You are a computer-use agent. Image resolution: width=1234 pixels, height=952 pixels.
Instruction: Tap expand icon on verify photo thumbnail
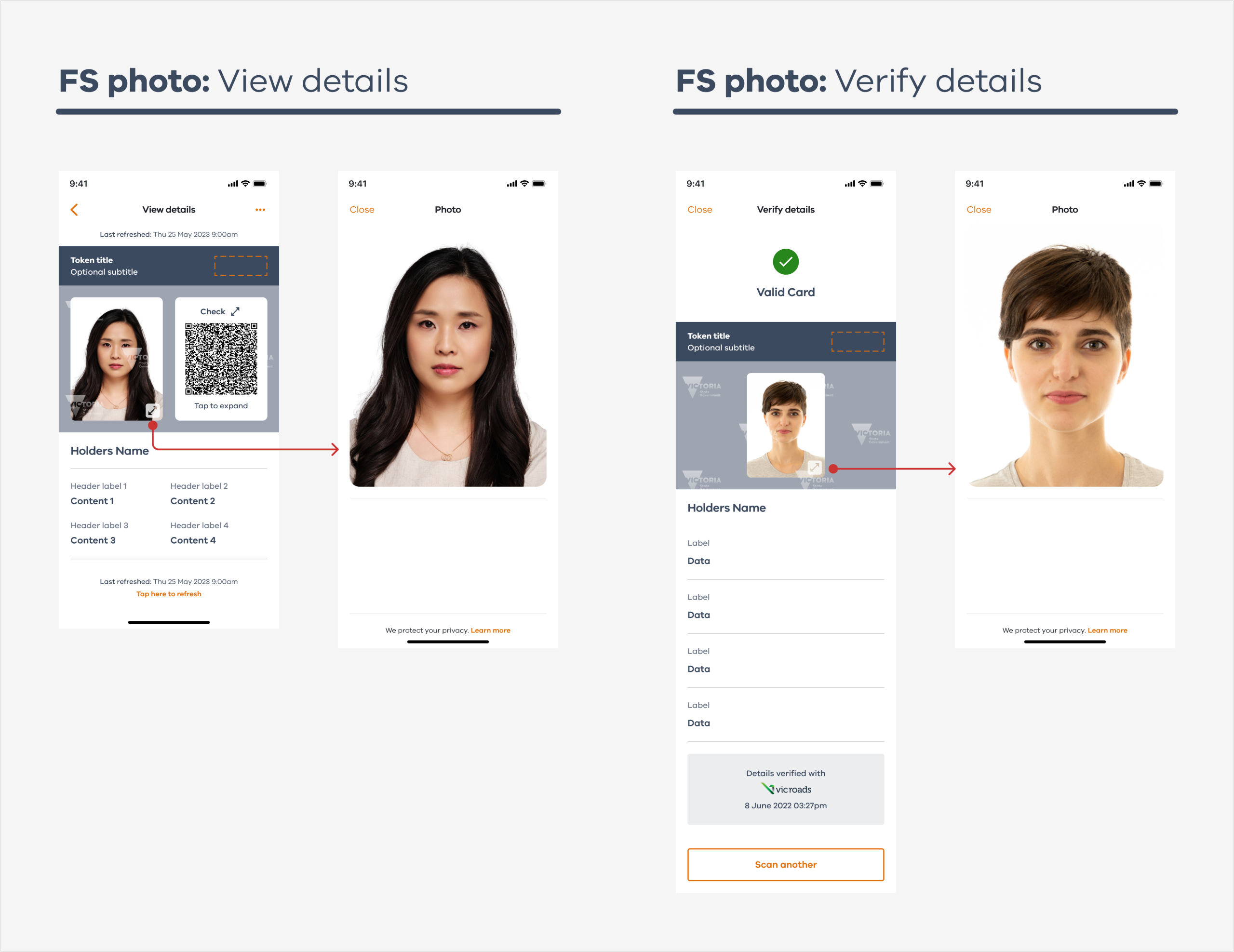point(814,467)
